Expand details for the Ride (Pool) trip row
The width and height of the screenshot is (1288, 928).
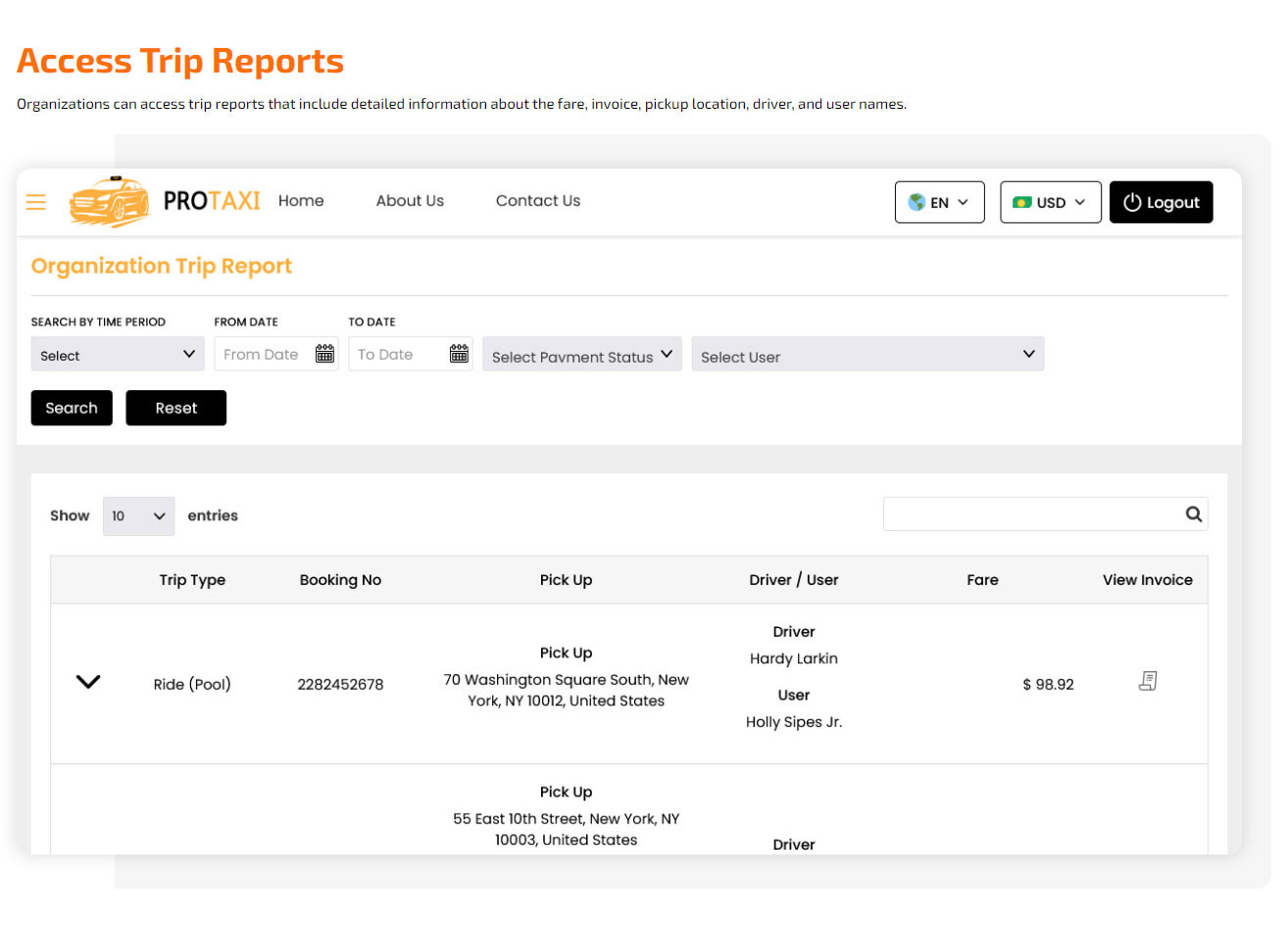88,683
